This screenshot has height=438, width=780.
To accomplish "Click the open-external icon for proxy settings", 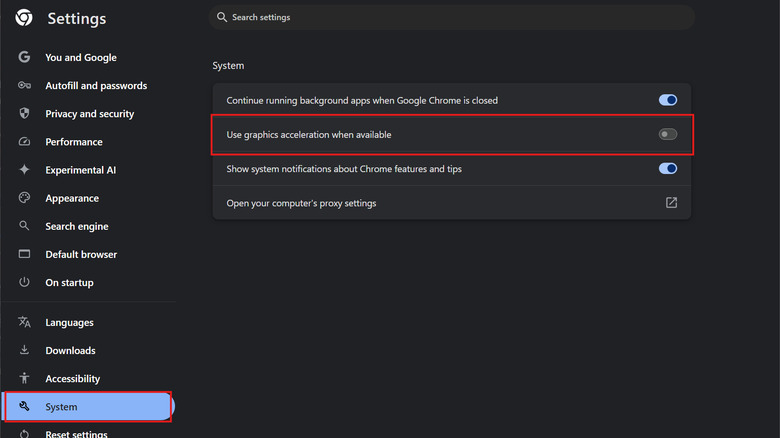I will 671,203.
